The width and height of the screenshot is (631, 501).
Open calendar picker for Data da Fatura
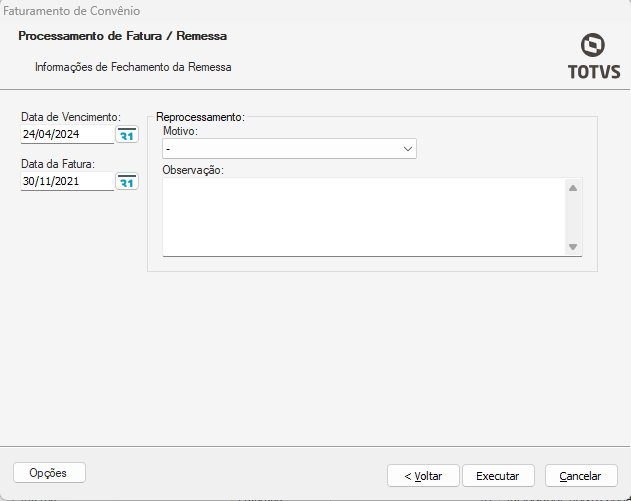127,182
